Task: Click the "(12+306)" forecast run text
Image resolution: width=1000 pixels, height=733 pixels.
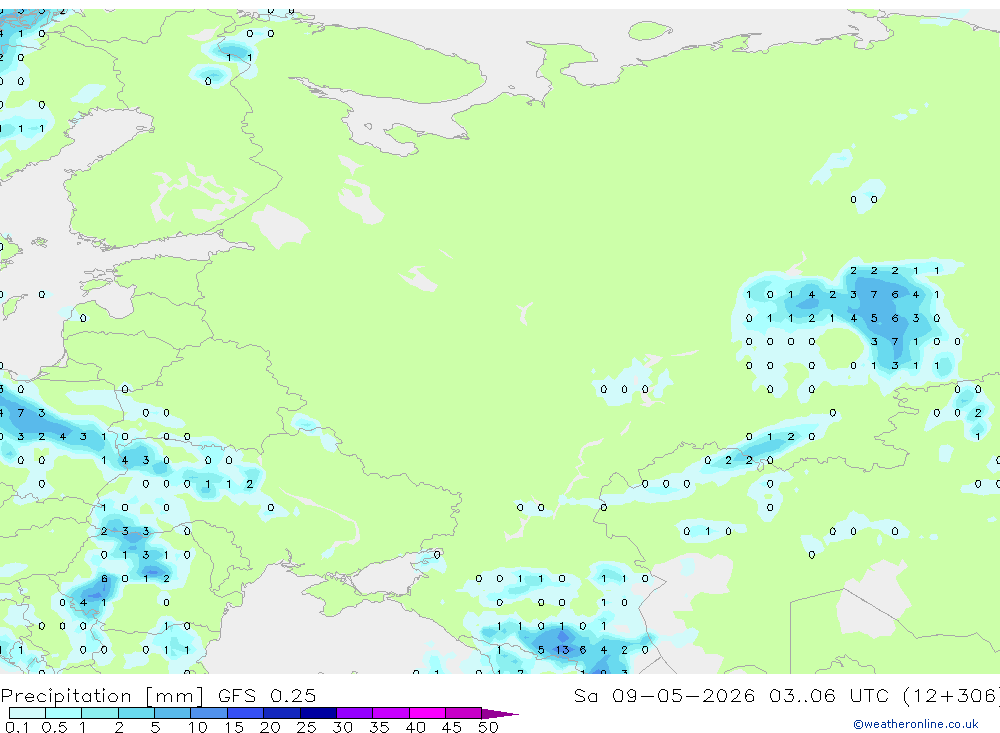Action: (x=951, y=695)
